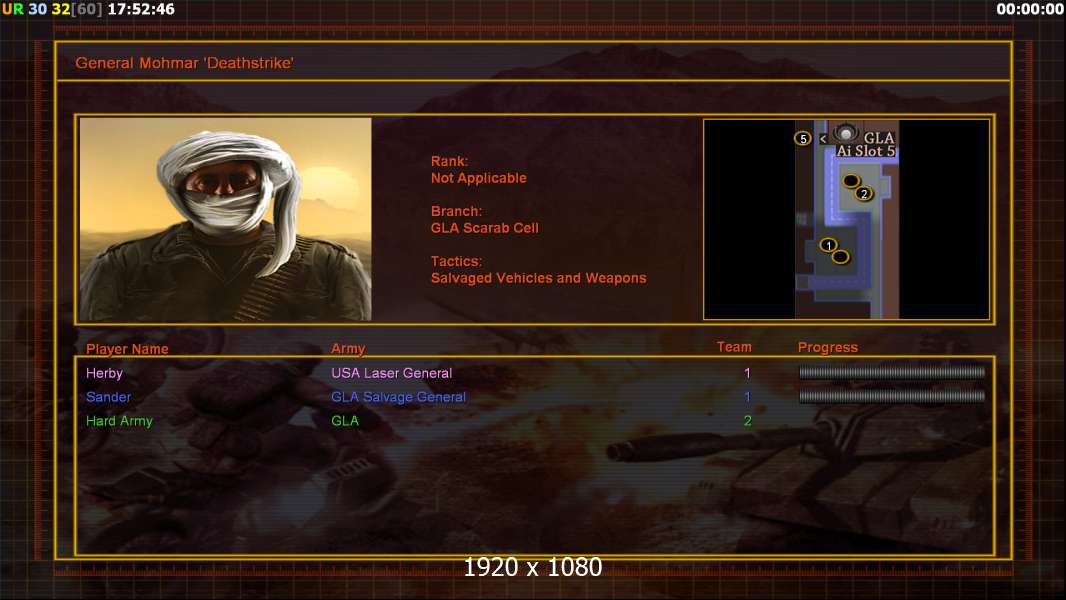The width and height of the screenshot is (1066, 600).
Task: Click the unnumbered start marker beside marker 1
Action: coord(841,257)
